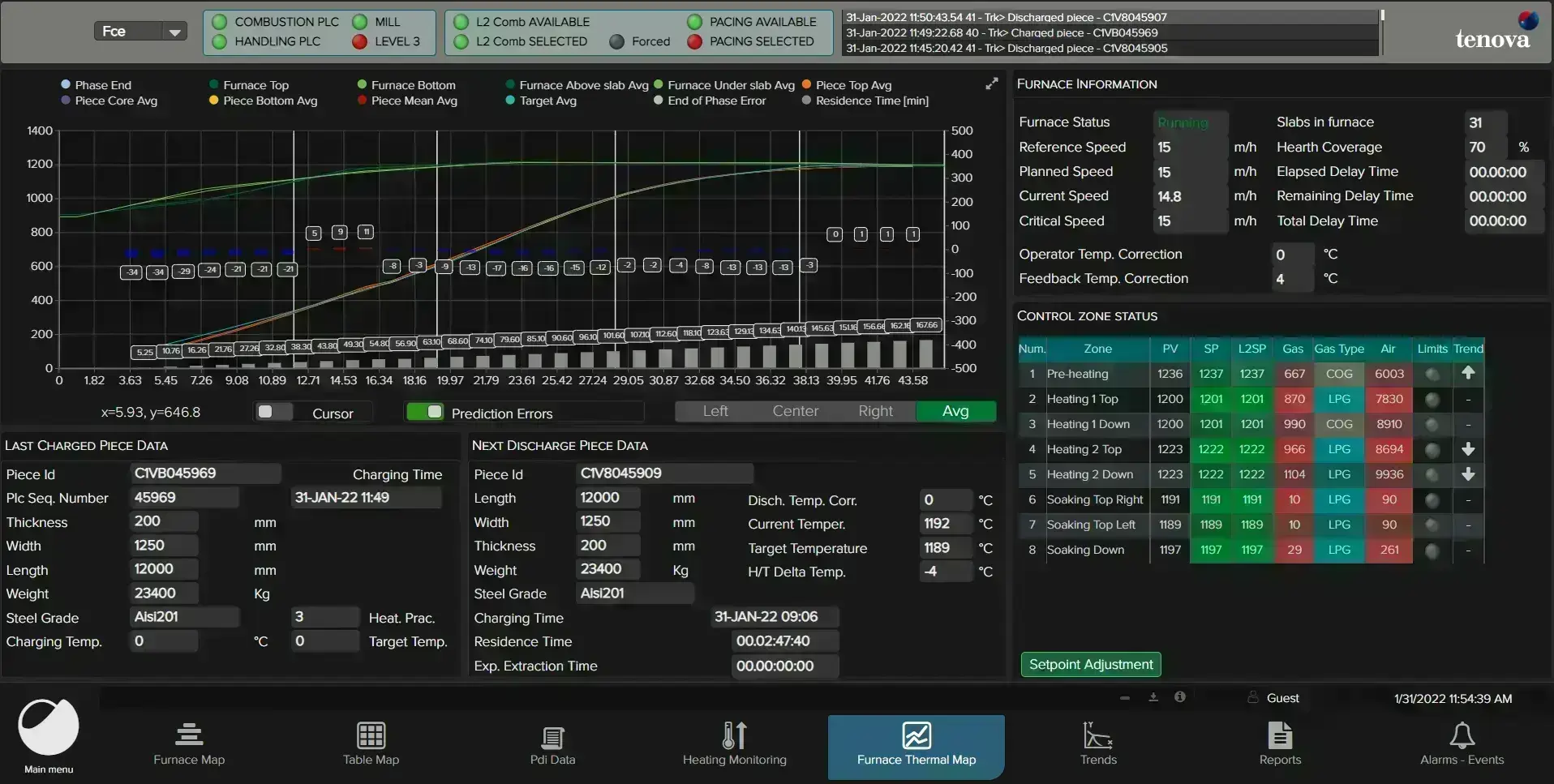Click the Residence Time value 00.02:47:40
1554x784 pixels.
click(x=784, y=640)
